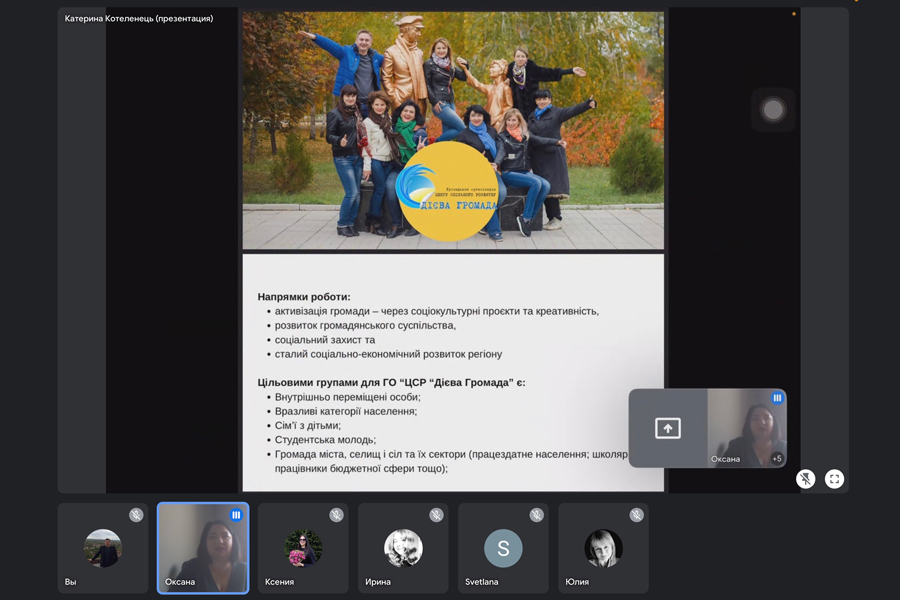900x600 pixels.
Task: Click Ксения's profile picture with flowers
Action: (x=303, y=548)
